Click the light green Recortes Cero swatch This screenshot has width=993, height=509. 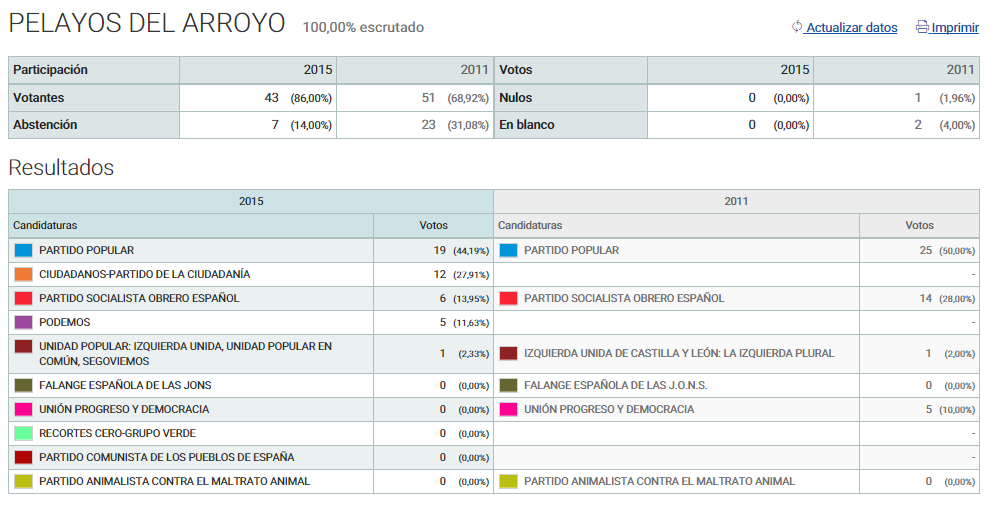pyautogui.click(x=23, y=433)
